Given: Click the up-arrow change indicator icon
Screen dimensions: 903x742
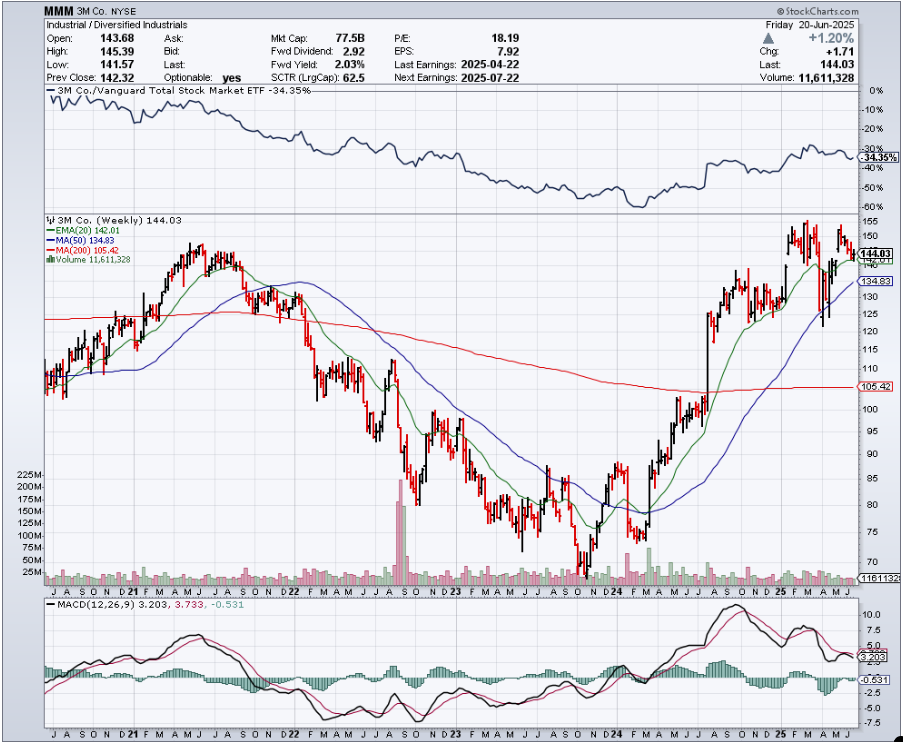Looking at the screenshot, I should (769, 39).
